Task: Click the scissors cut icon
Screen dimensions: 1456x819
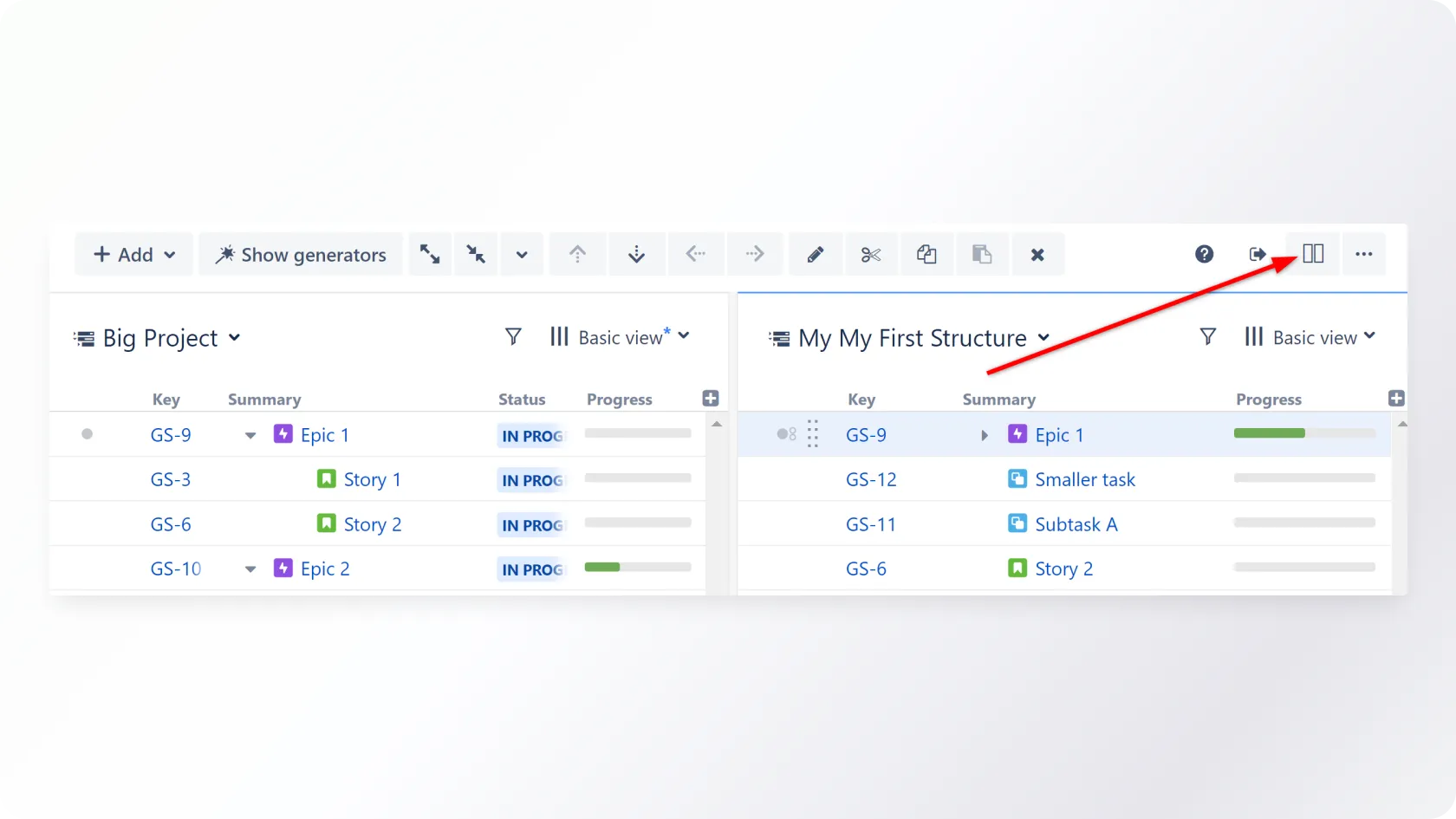Action: point(870,254)
